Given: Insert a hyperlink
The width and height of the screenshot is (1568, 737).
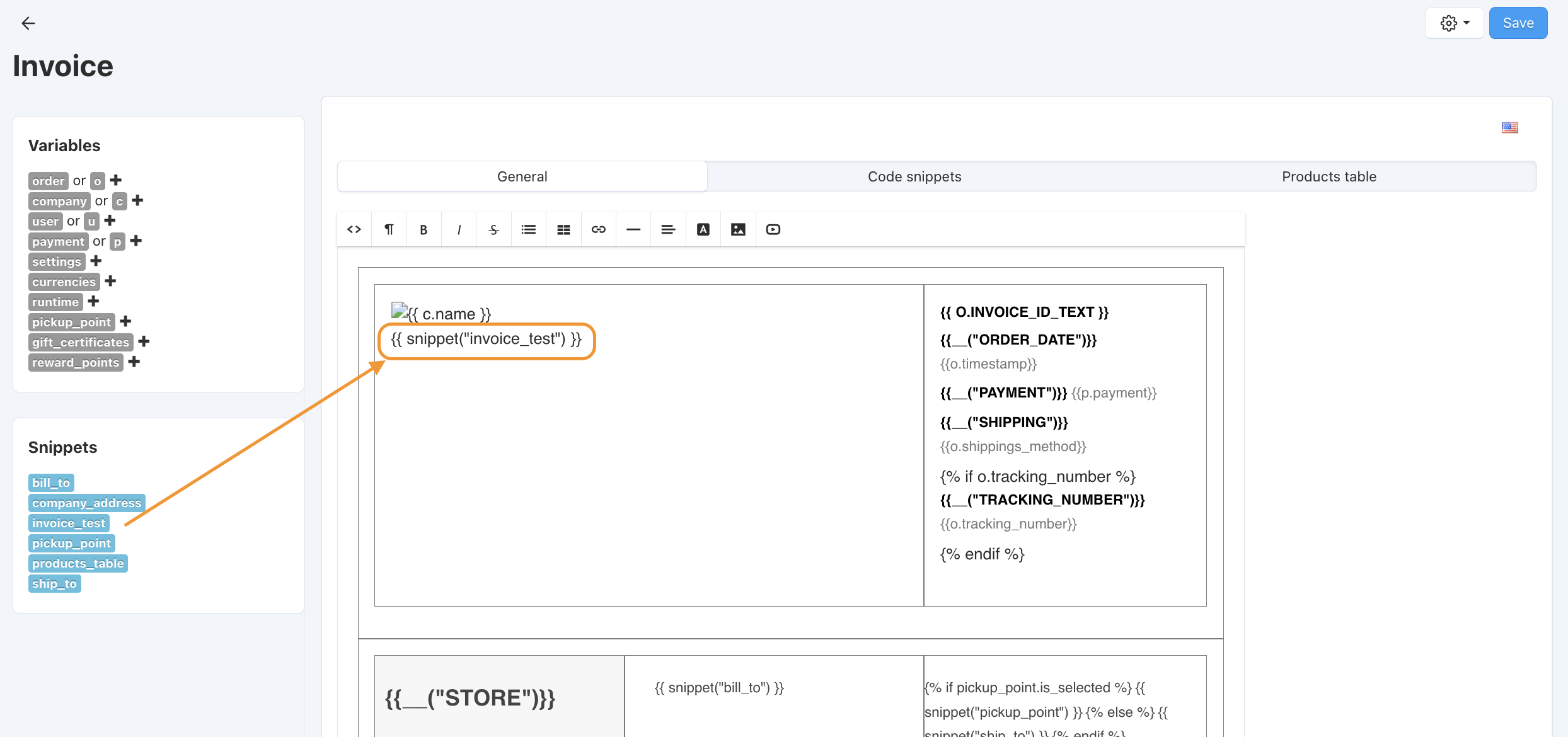Looking at the screenshot, I should (599, 229).
